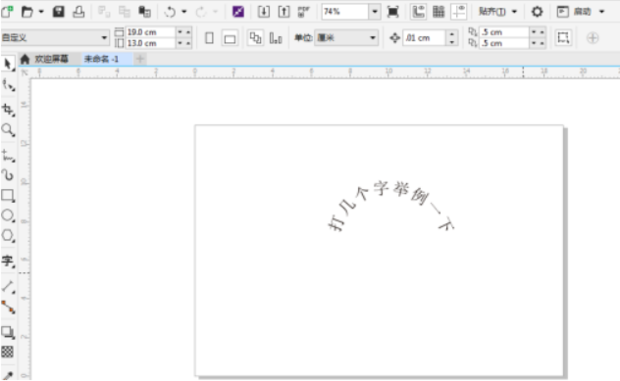
Task: Select the Freehand drawing tool
Action: [x=8, y=156]
